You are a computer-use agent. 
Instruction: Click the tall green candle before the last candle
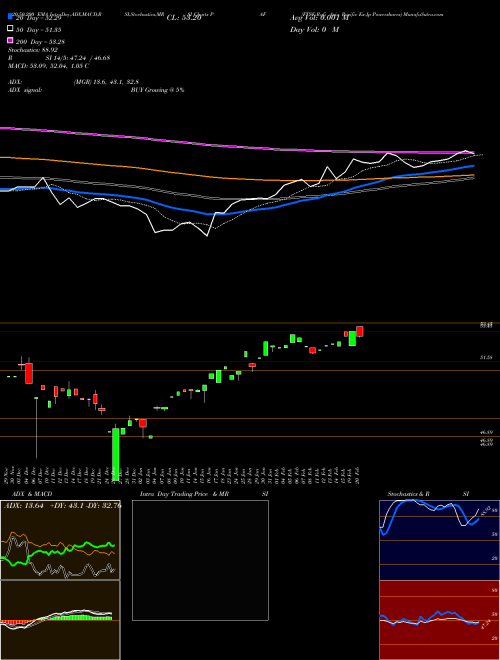coord(352,338)
